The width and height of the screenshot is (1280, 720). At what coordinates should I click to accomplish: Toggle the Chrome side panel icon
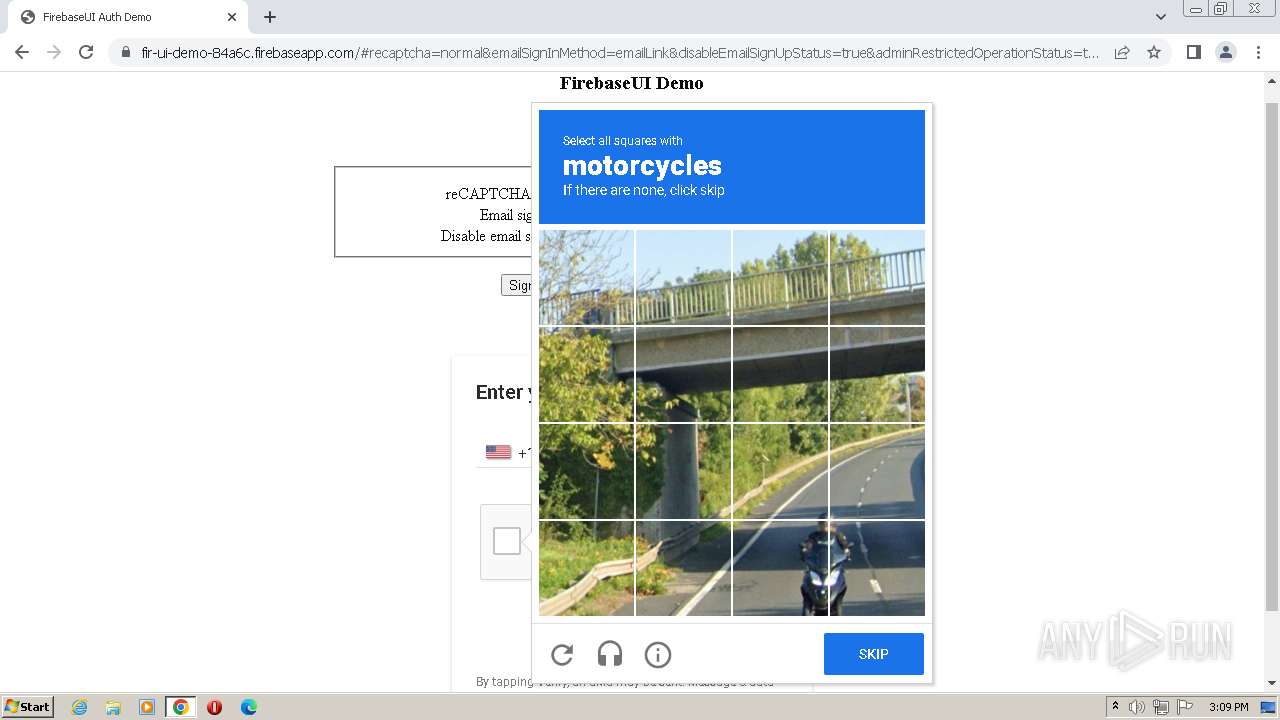pos(1194,52)
